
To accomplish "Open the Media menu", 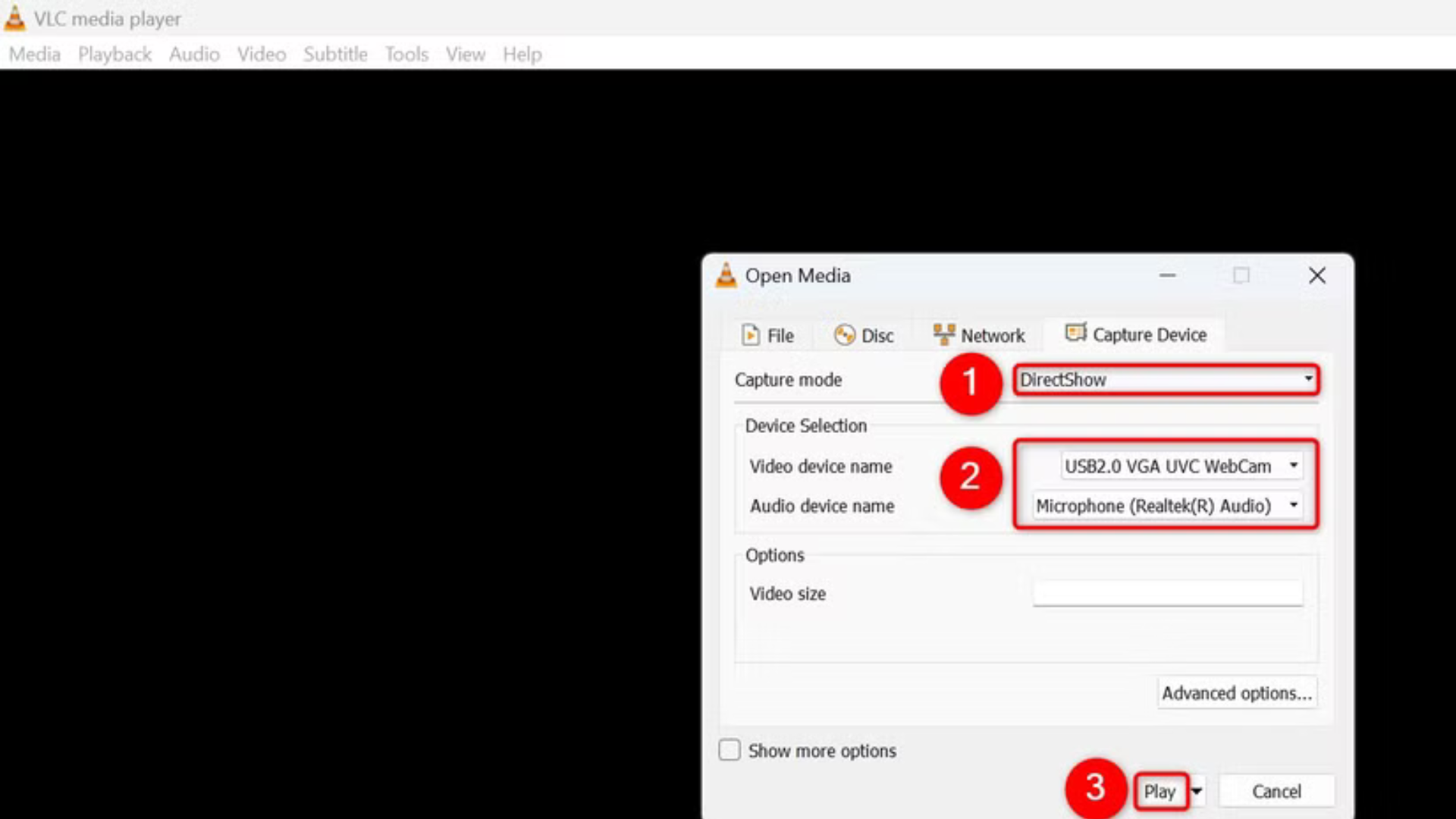I will pos(34,54).
